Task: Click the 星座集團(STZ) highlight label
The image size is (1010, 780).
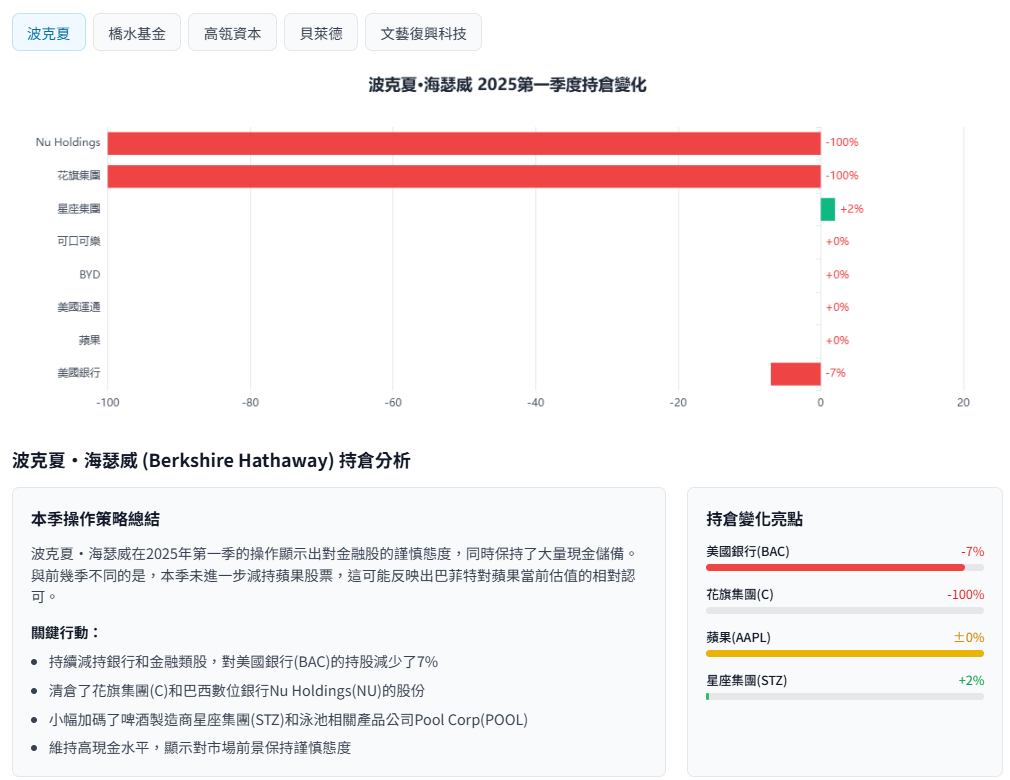Action: pyautogui.click(x=747, y=681)
